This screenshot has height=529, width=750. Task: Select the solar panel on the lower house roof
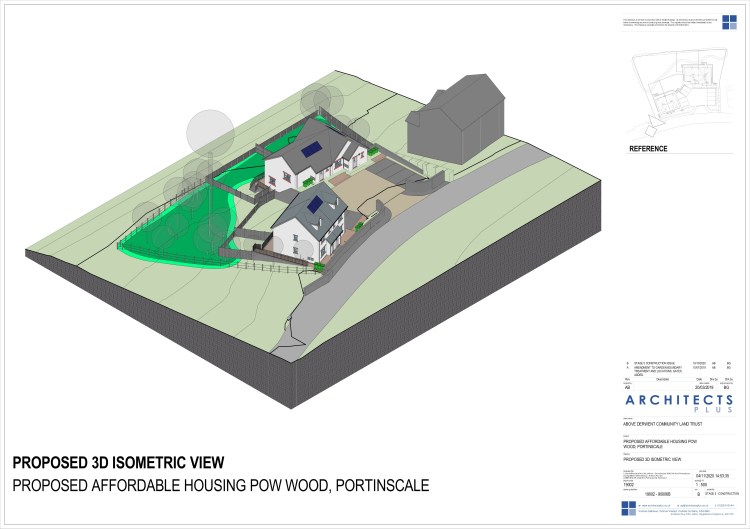(x=315, y=205)
